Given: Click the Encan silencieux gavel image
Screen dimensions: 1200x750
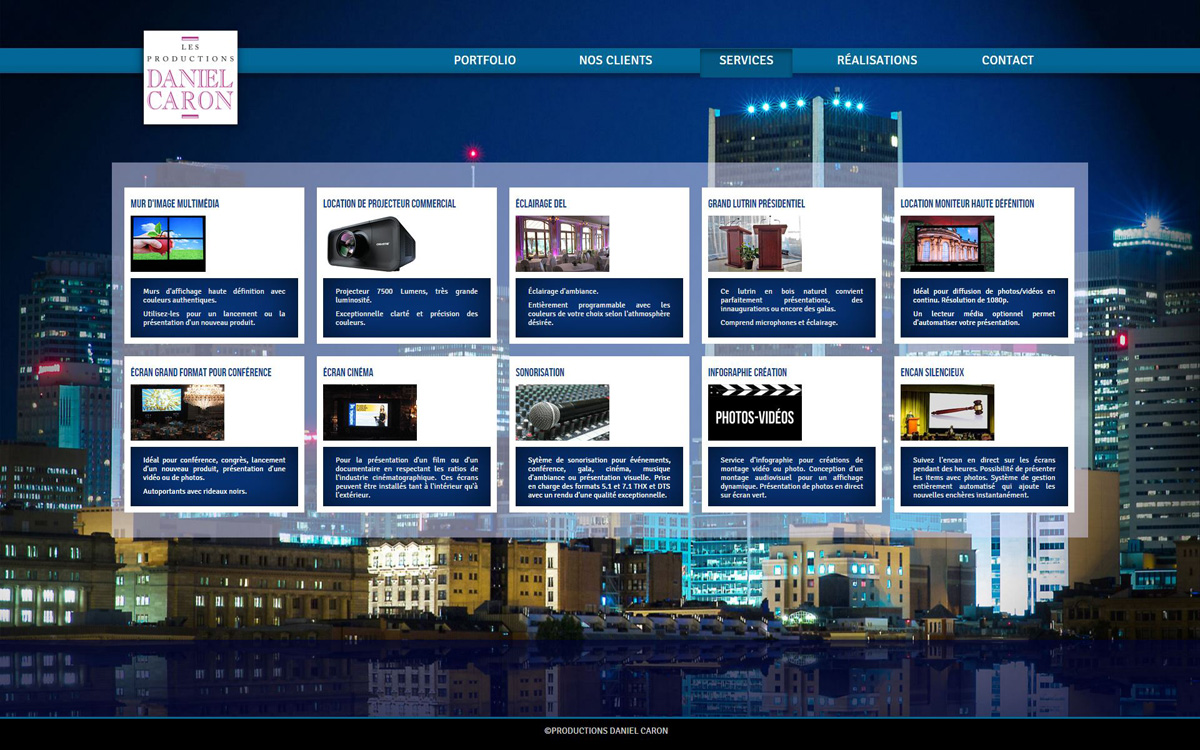Looking at the screenshot, I should pyautogui.click(x=947, y=412).
